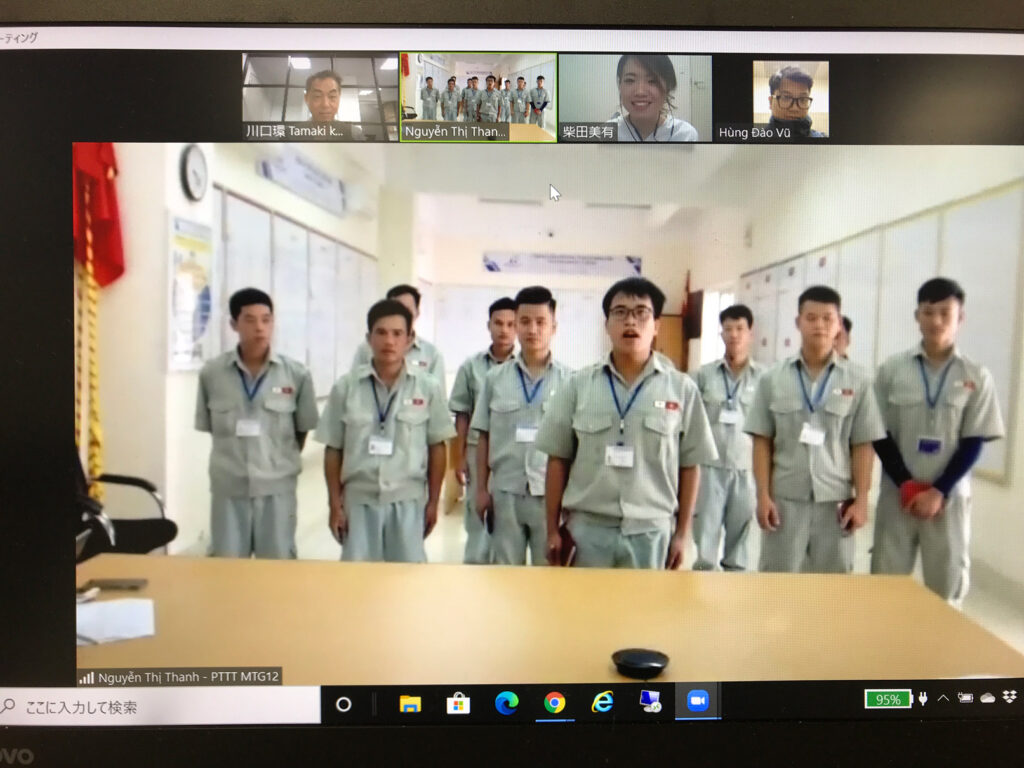Open the OneDrive cloud tray icon
This screenshot has height=768, width=1024.
pyautogui.click(x=988, y=698)
